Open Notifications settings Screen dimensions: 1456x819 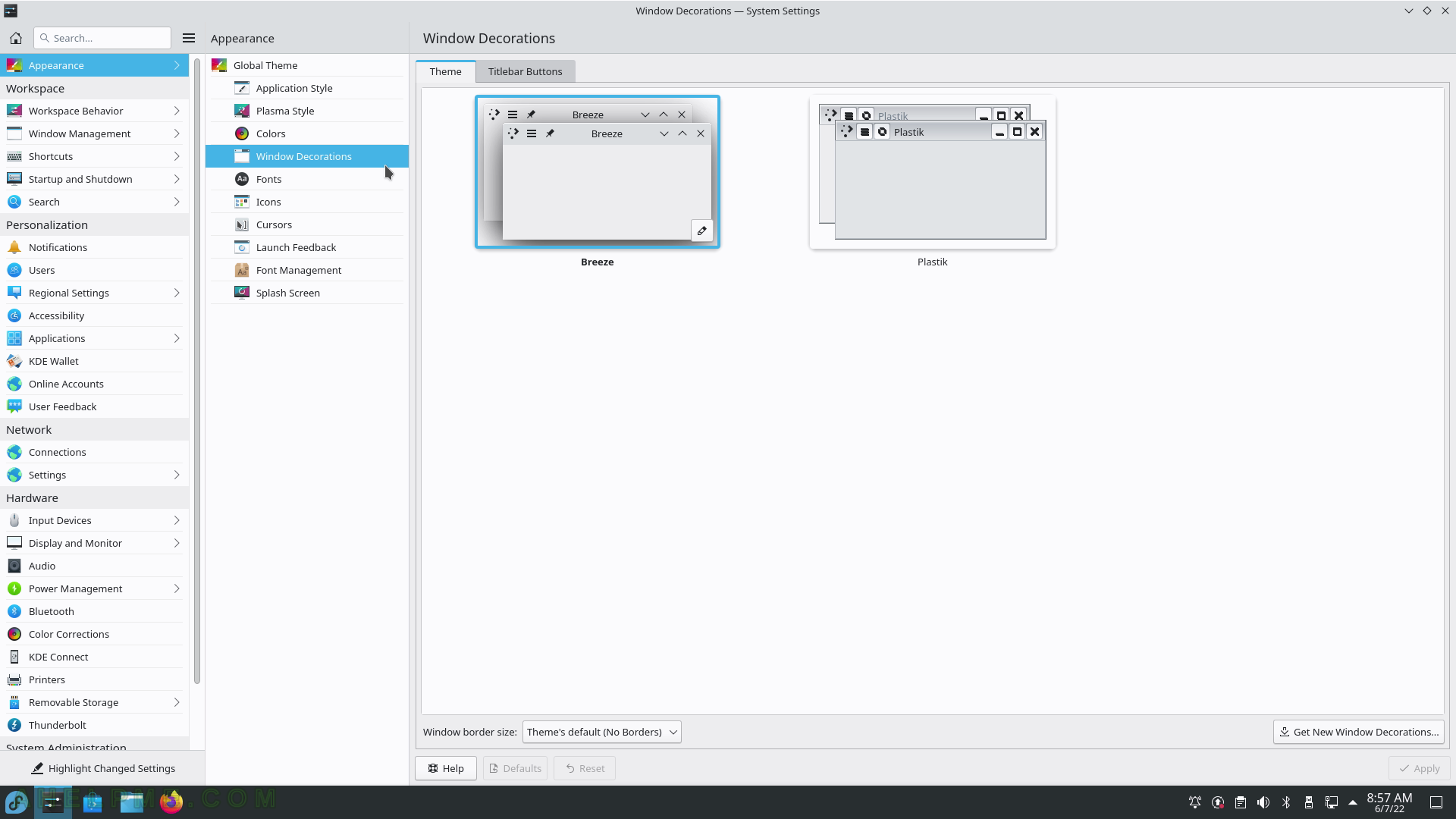[94, 247]
